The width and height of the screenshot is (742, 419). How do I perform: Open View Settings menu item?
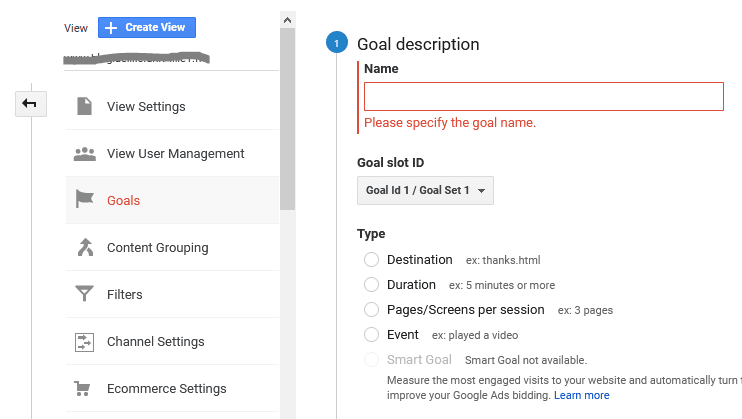146,107
